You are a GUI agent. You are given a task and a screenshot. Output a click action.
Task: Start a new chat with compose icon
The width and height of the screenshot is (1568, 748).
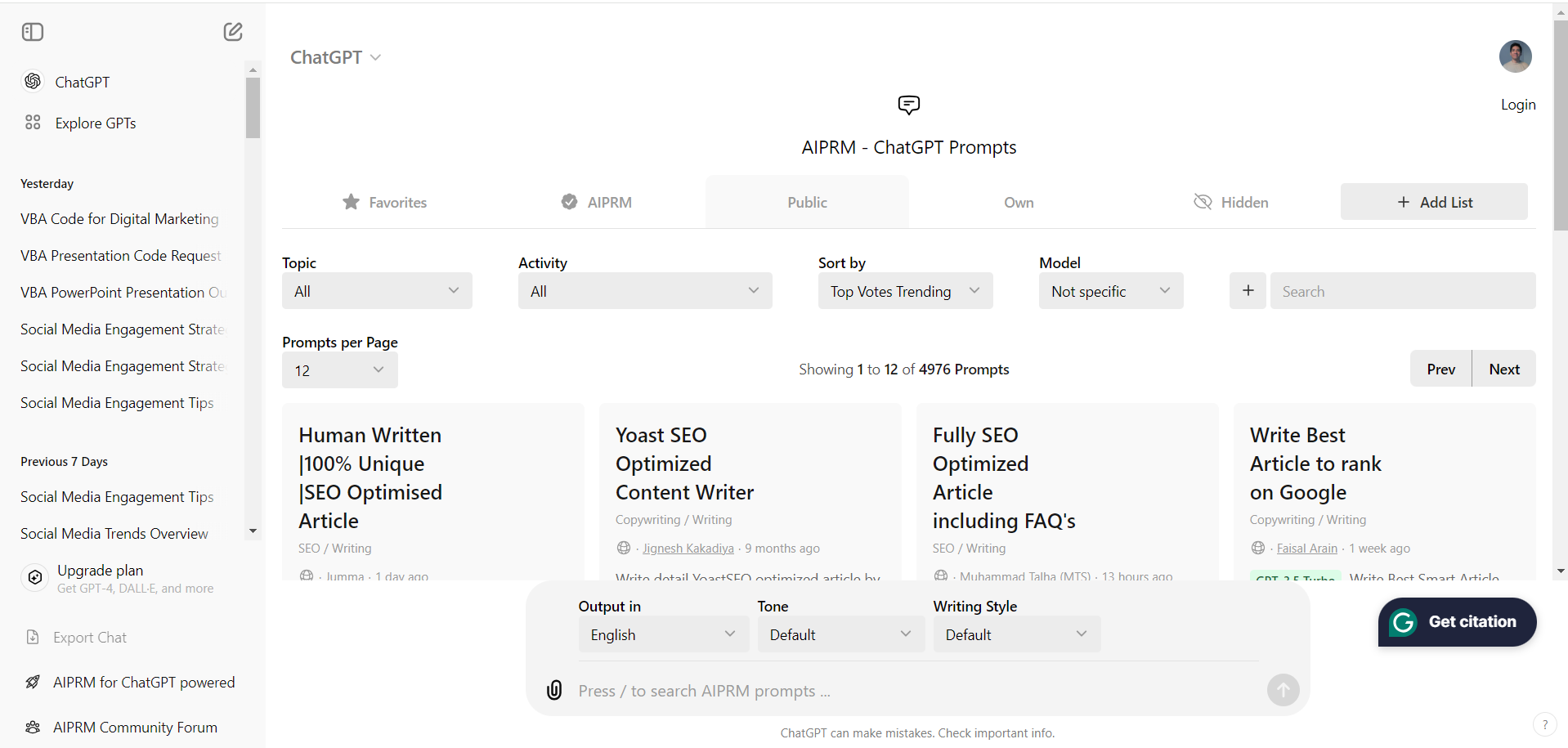click(233, 32)
